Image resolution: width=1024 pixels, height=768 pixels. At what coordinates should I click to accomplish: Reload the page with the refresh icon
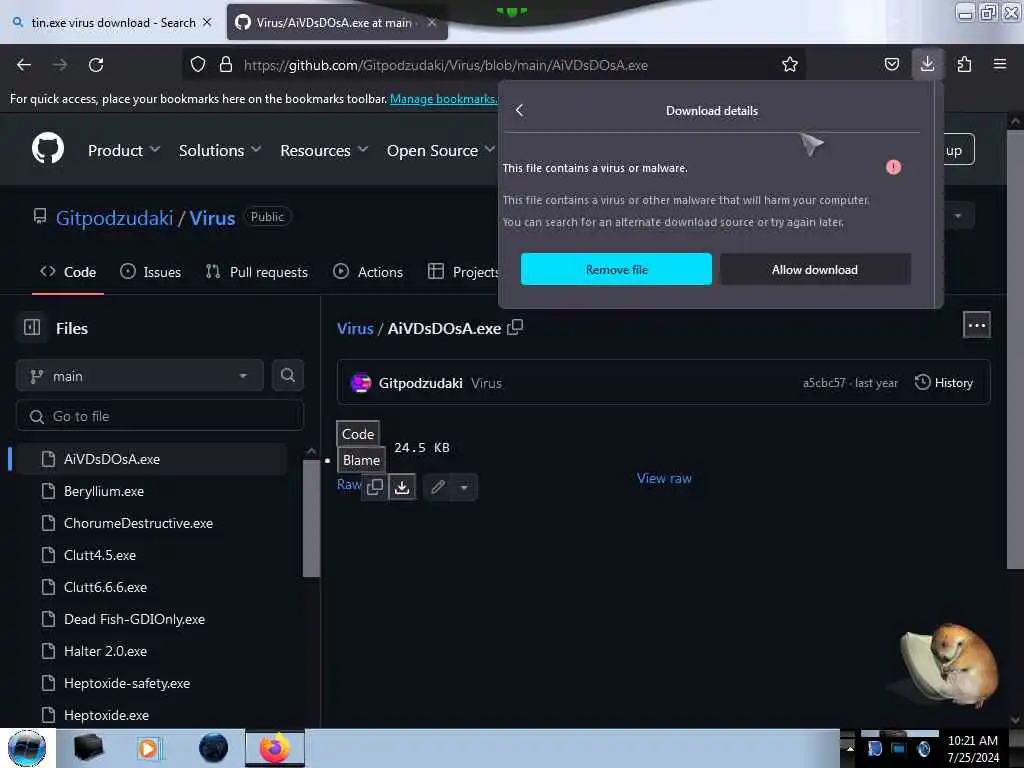96,65
